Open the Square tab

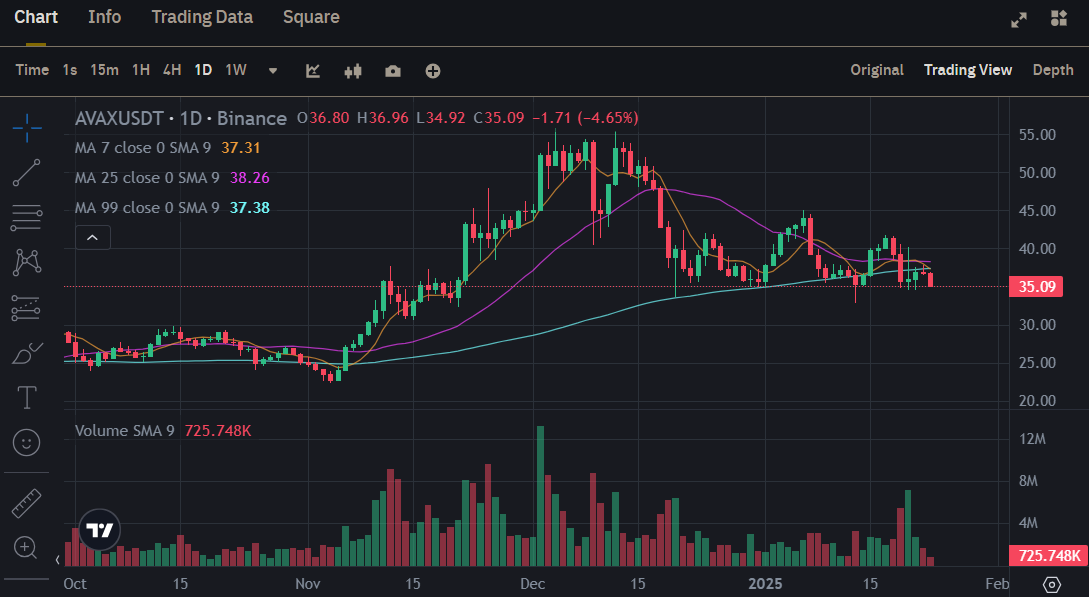311,17
